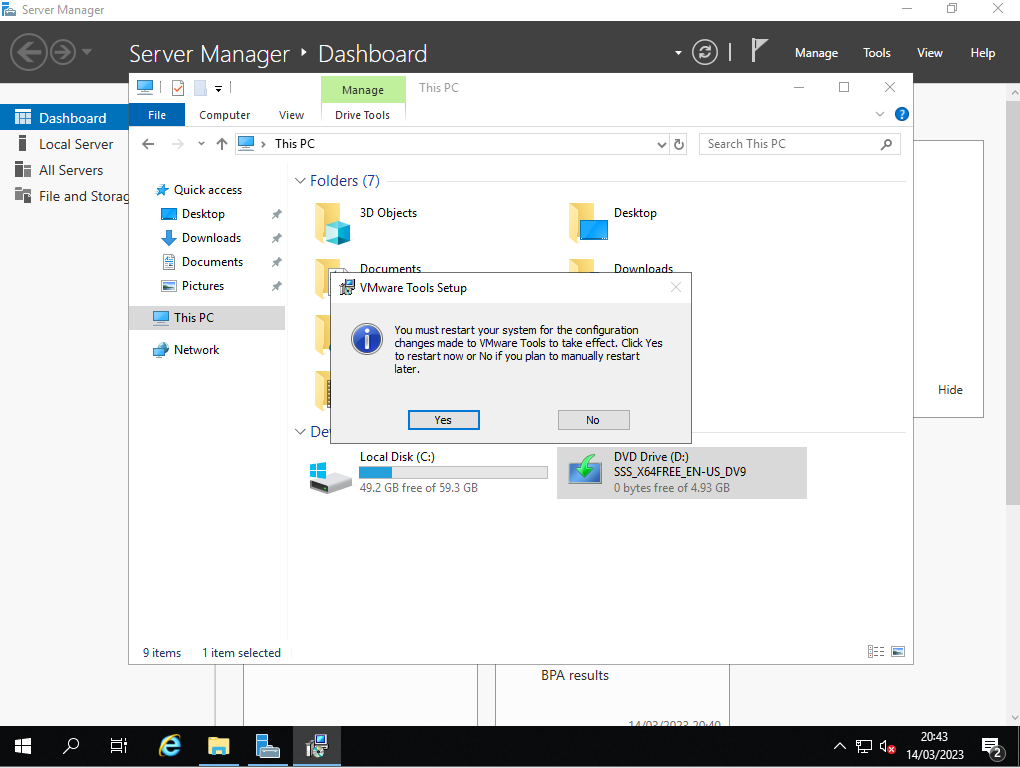Open the notifications flag in Server Manager
Screen dimensions: 1020x768
tap(760, 52)
